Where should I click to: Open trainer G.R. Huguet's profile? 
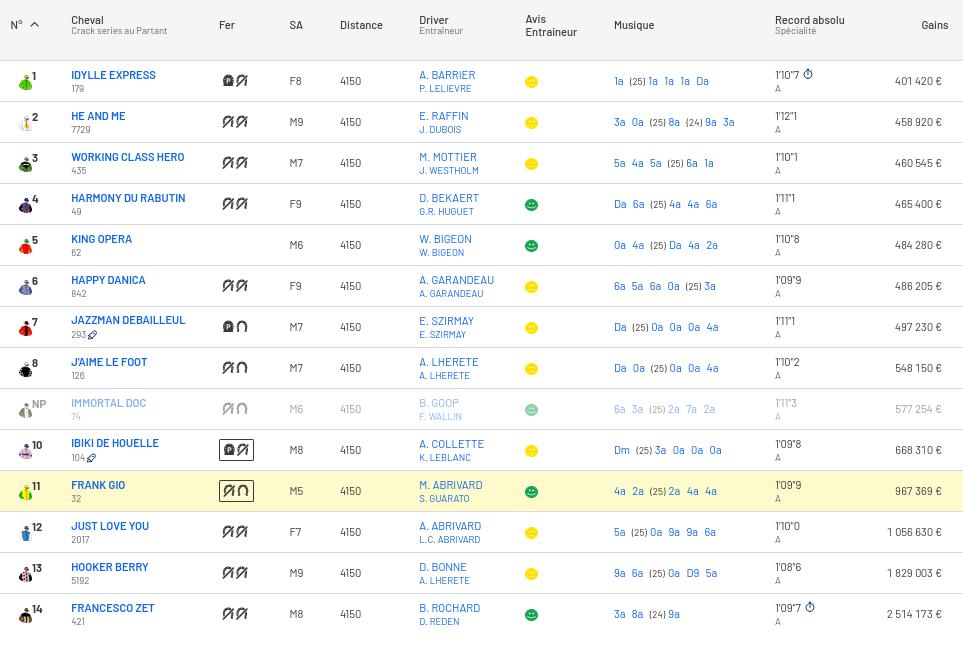446,212
